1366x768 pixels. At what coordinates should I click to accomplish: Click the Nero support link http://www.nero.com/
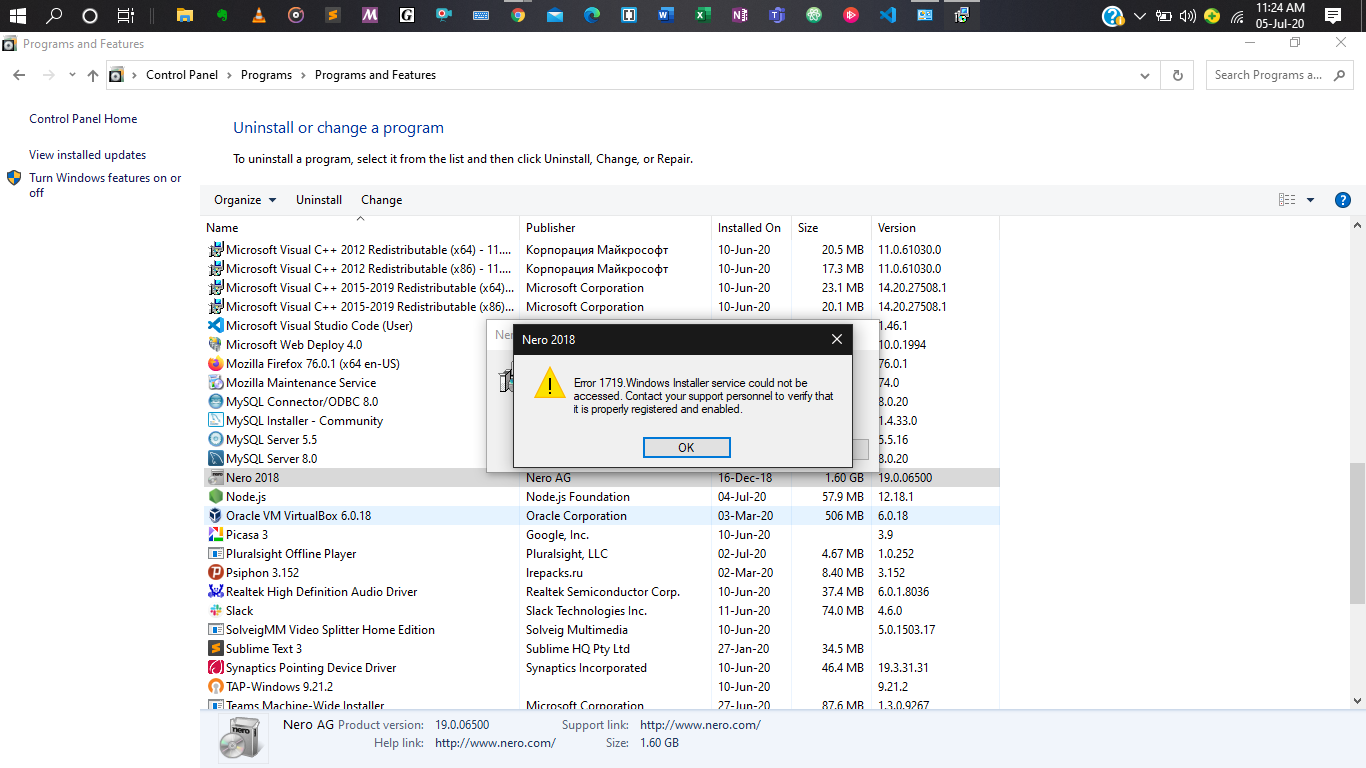[700, 725]
